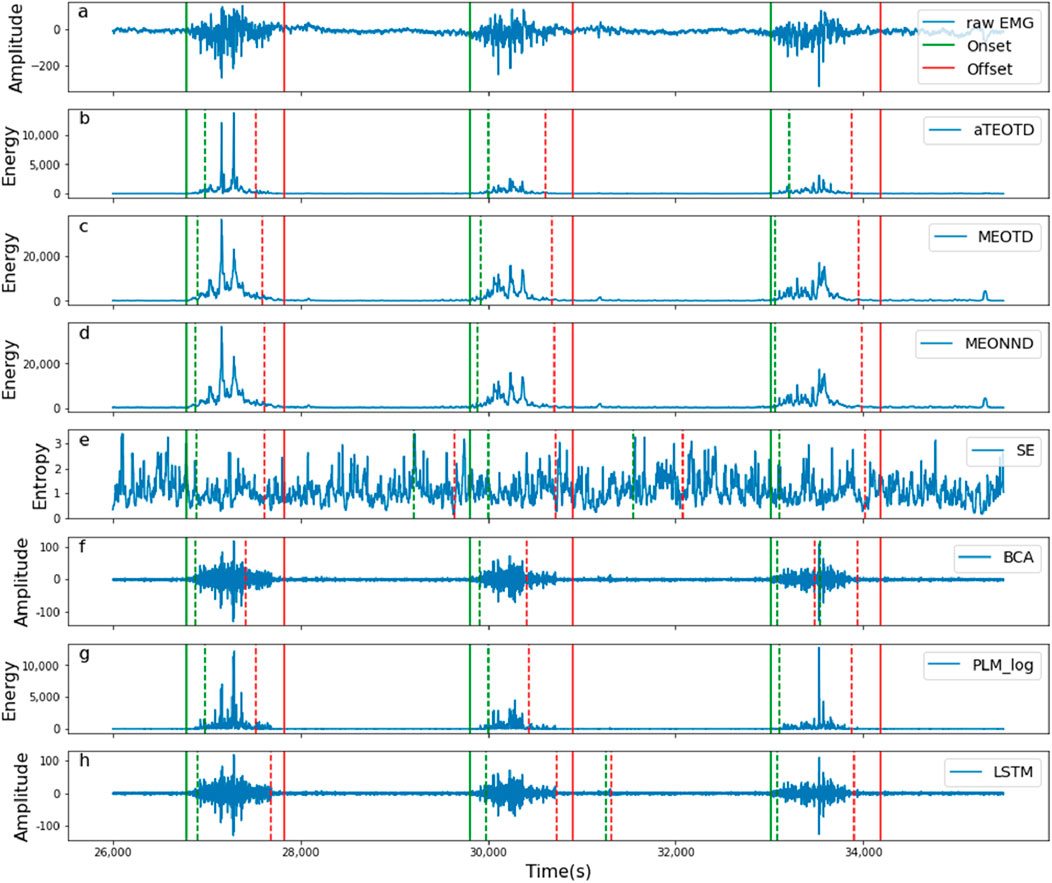Click the panel letter 'g'
This screenshot has height=883, width=1052.
[x=84, y=655]
